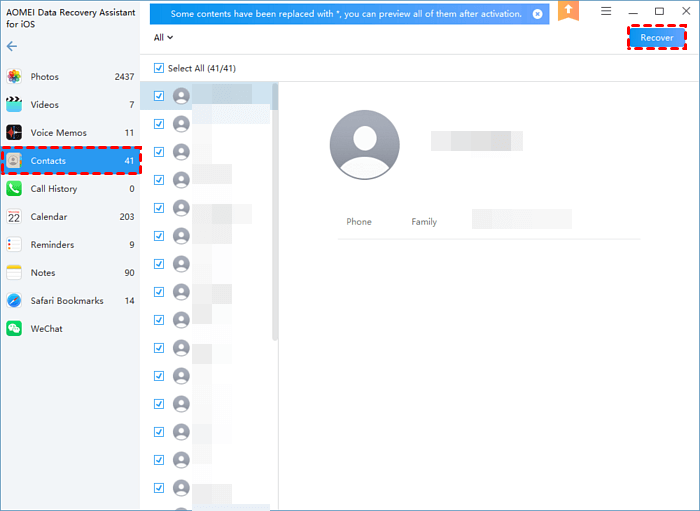Image resolution: width=700 pixels, height=511 pixels.
Task: Open the Reminders category
Action: coord(52,245)
